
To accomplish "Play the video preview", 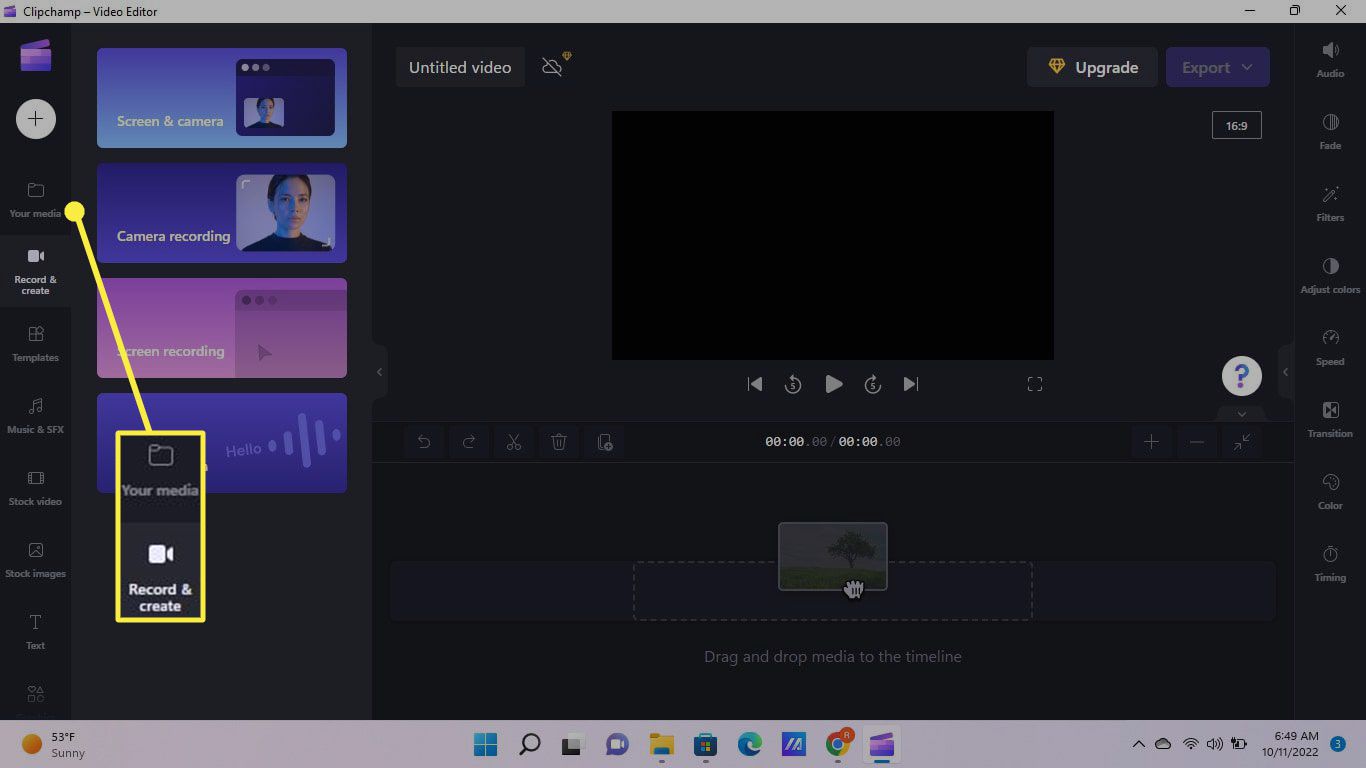I will tap(833, 384).
